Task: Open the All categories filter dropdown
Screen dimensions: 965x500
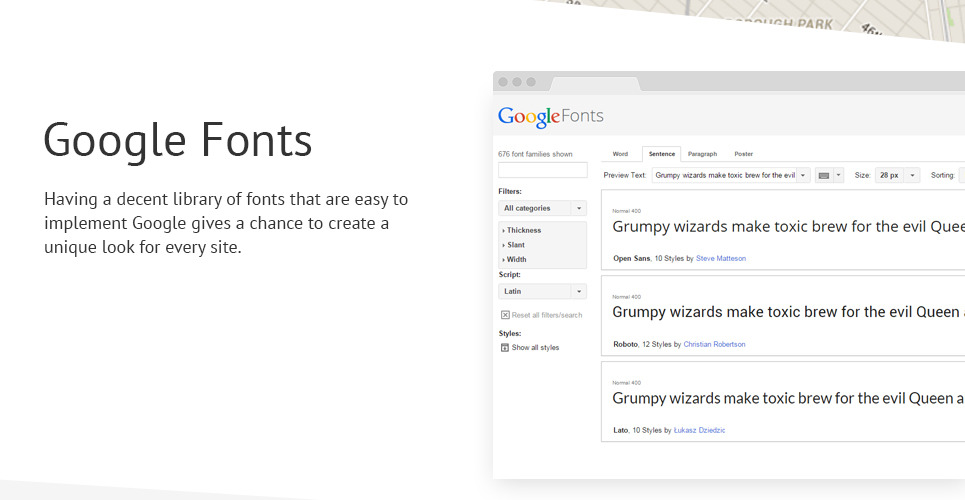Action: tap(543, 208)
